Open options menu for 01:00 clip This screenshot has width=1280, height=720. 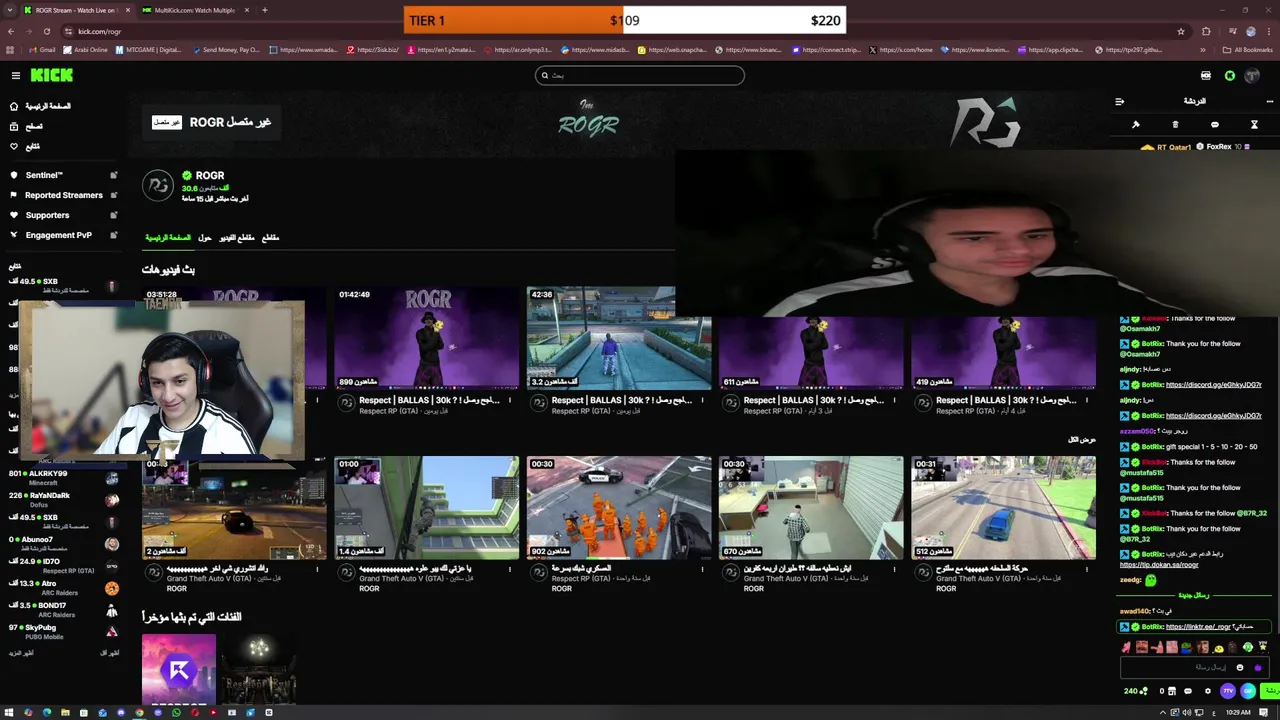(510, 569)
